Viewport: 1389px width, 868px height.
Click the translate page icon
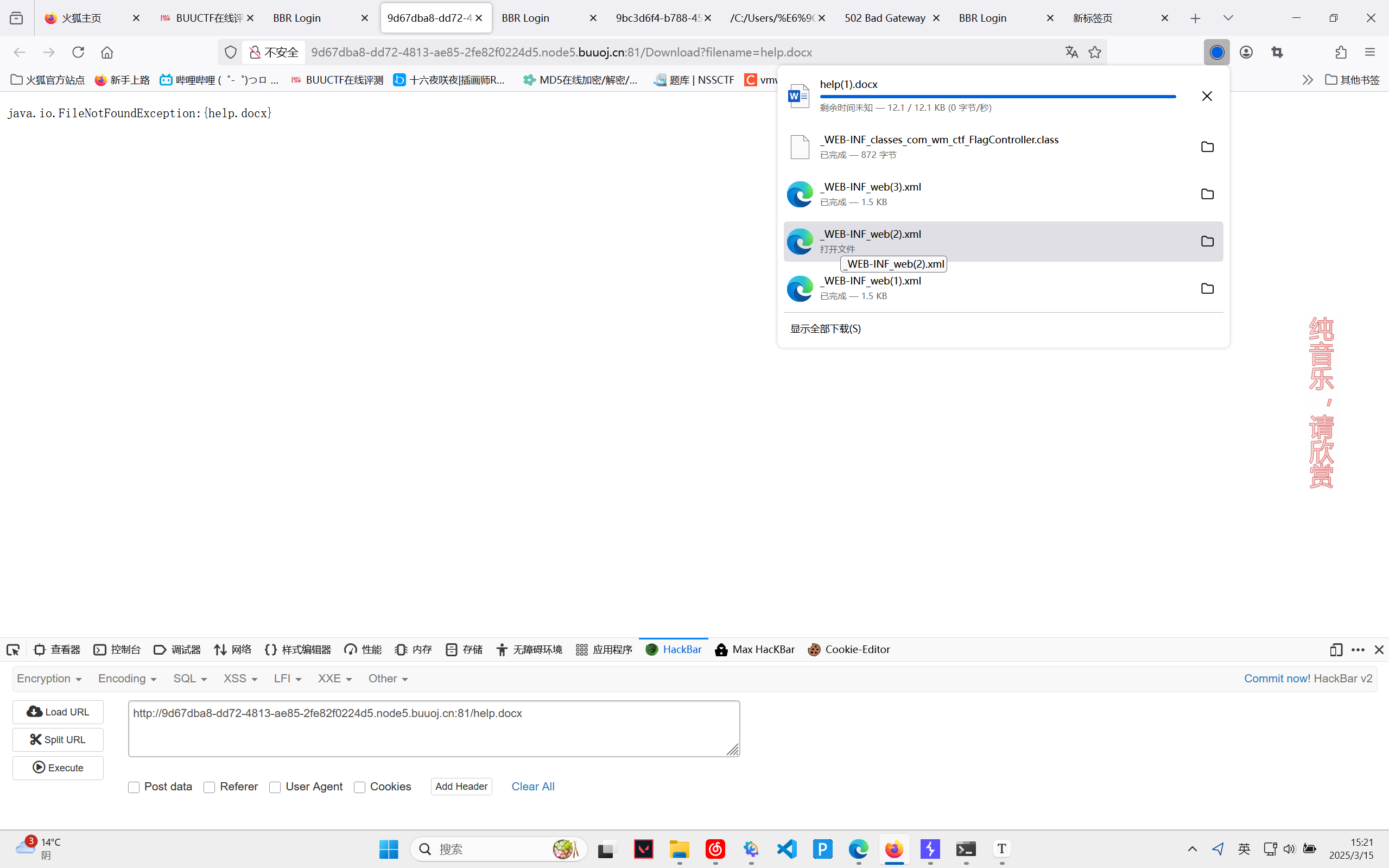pos(1071,52)
